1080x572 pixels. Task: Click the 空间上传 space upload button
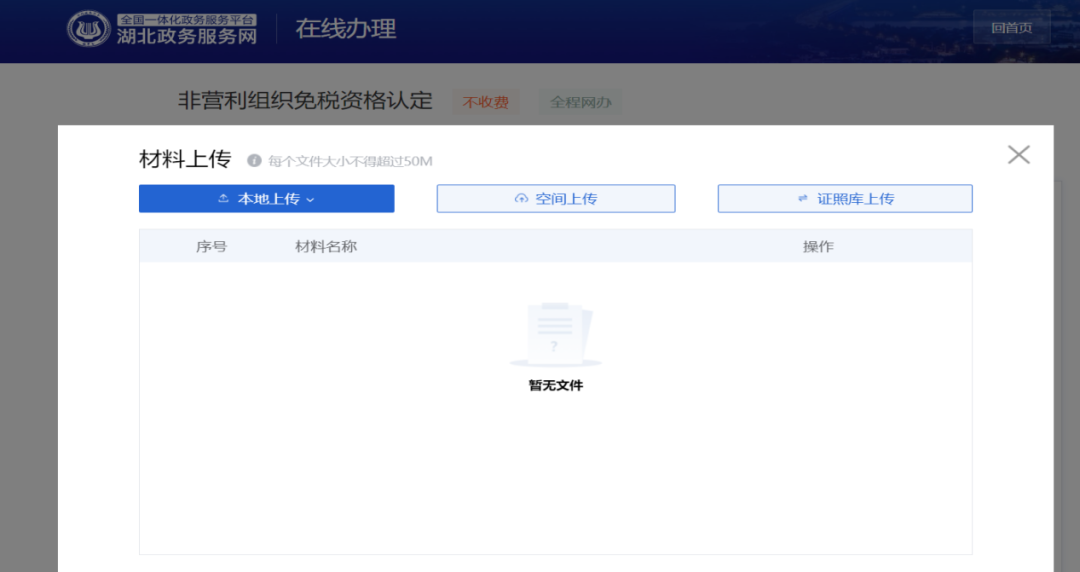pyautogui.click(x=556, y=198)
